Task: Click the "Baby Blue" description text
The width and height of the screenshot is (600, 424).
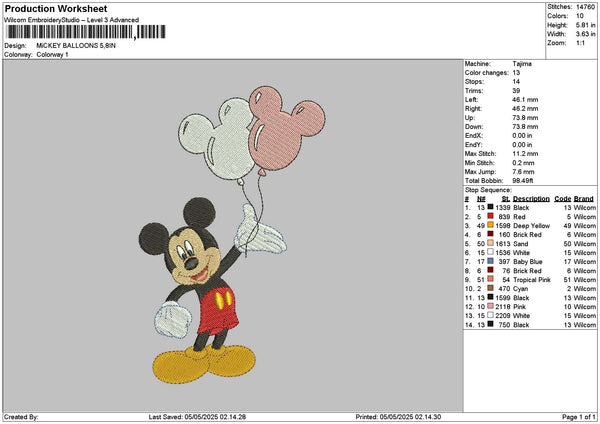Action: coord(528,262)
